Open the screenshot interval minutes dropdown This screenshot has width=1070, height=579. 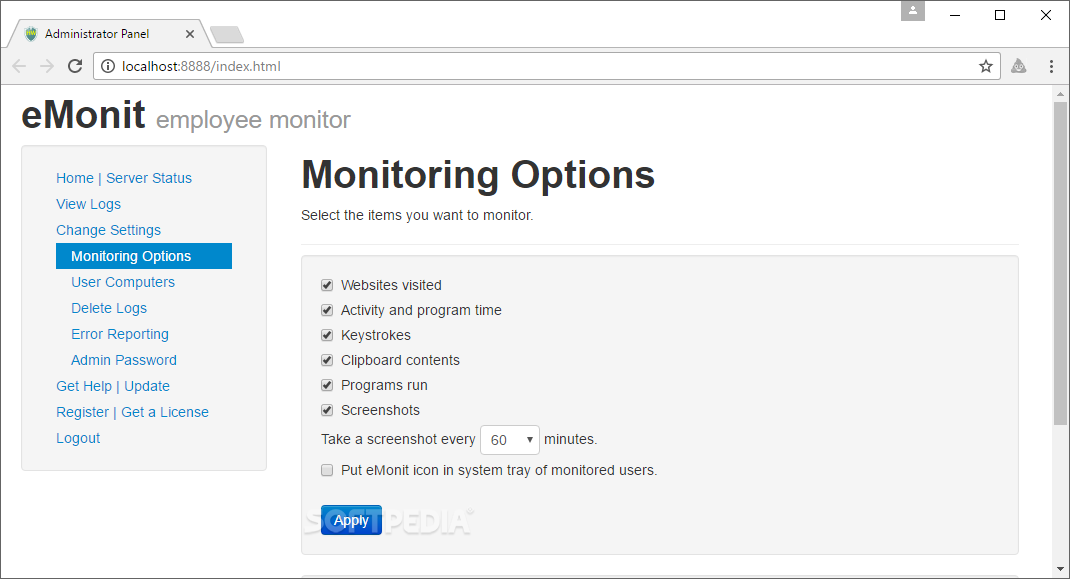point(510,440)
